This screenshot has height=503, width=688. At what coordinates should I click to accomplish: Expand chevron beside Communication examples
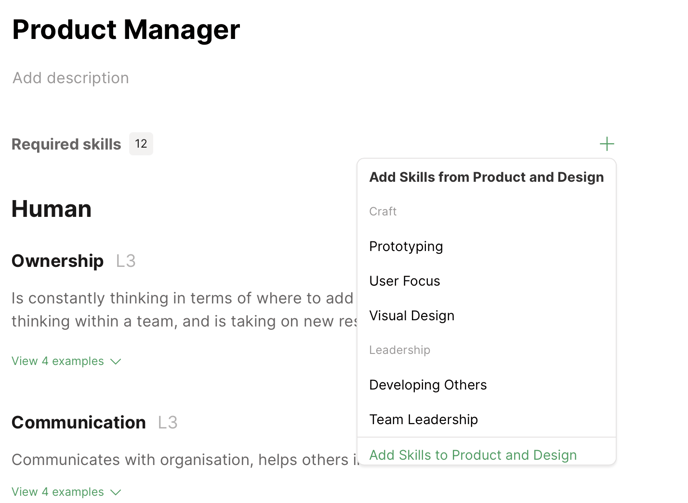[x=116, y=493]
